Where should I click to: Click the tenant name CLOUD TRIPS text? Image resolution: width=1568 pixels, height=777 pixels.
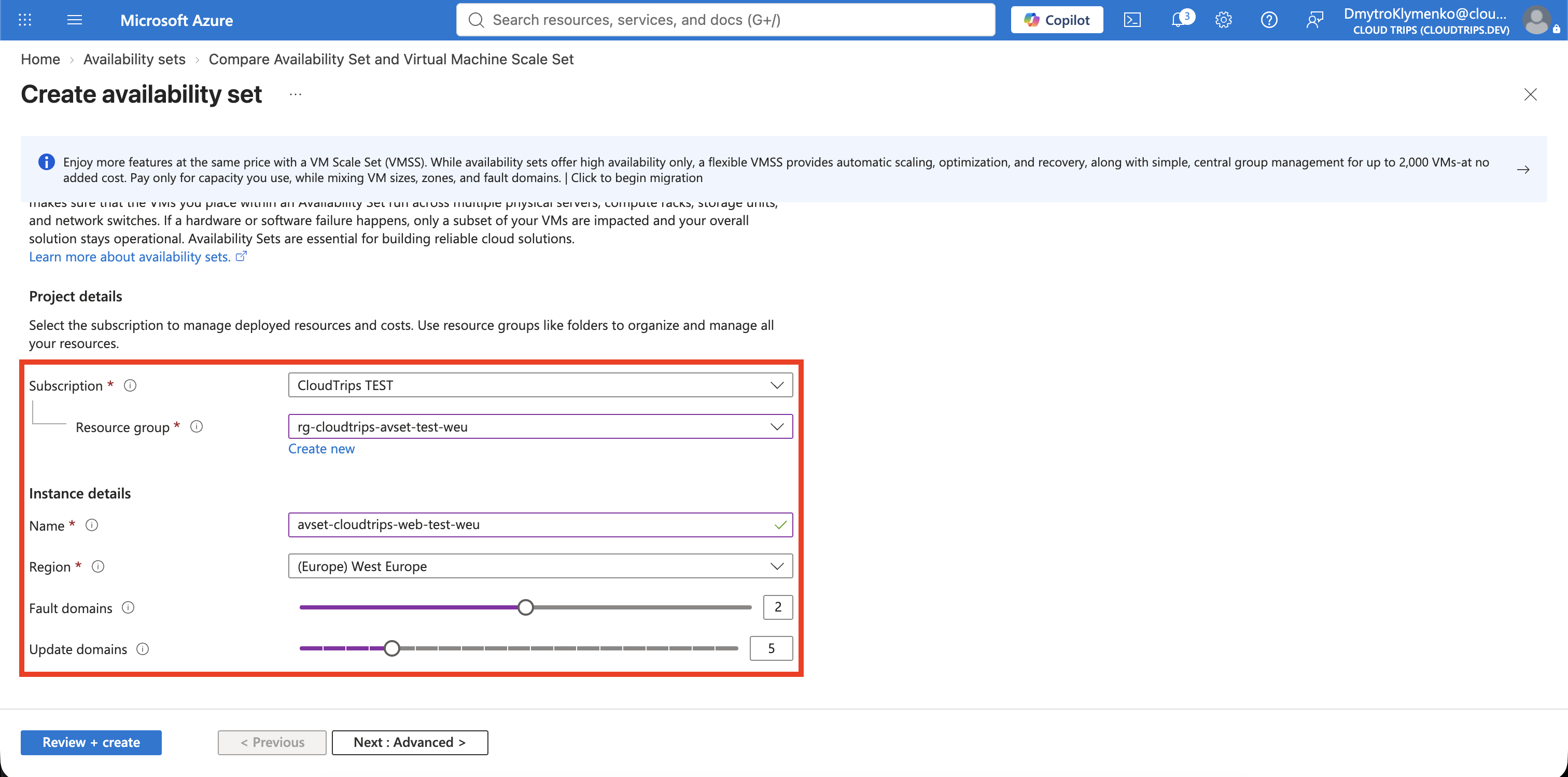(x=1431, y=31)
